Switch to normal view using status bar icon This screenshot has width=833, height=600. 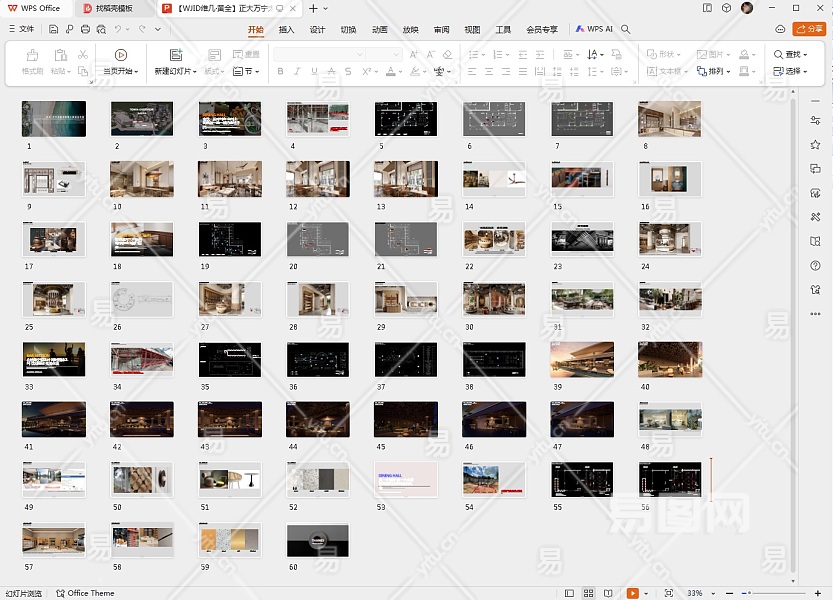[570, 593]
